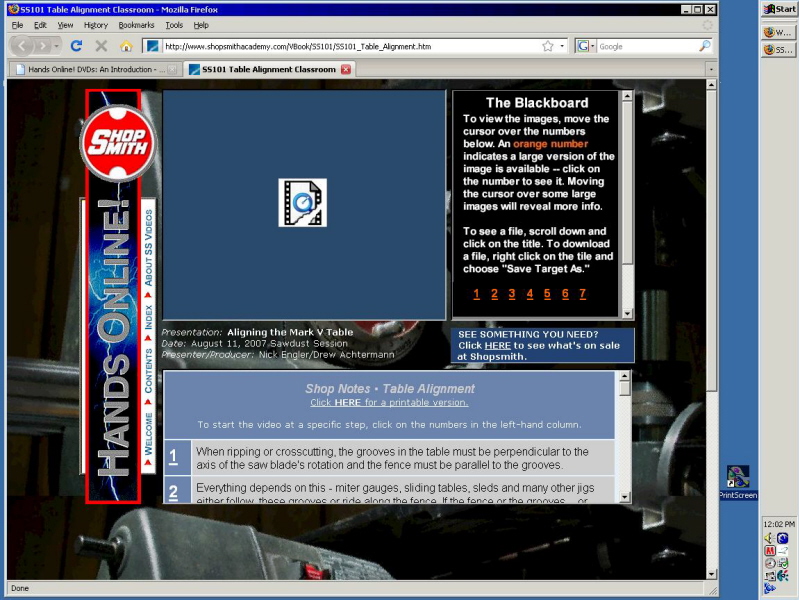
Task: Switch to the W... Firefox taskbar item
Action: point(779,32)
